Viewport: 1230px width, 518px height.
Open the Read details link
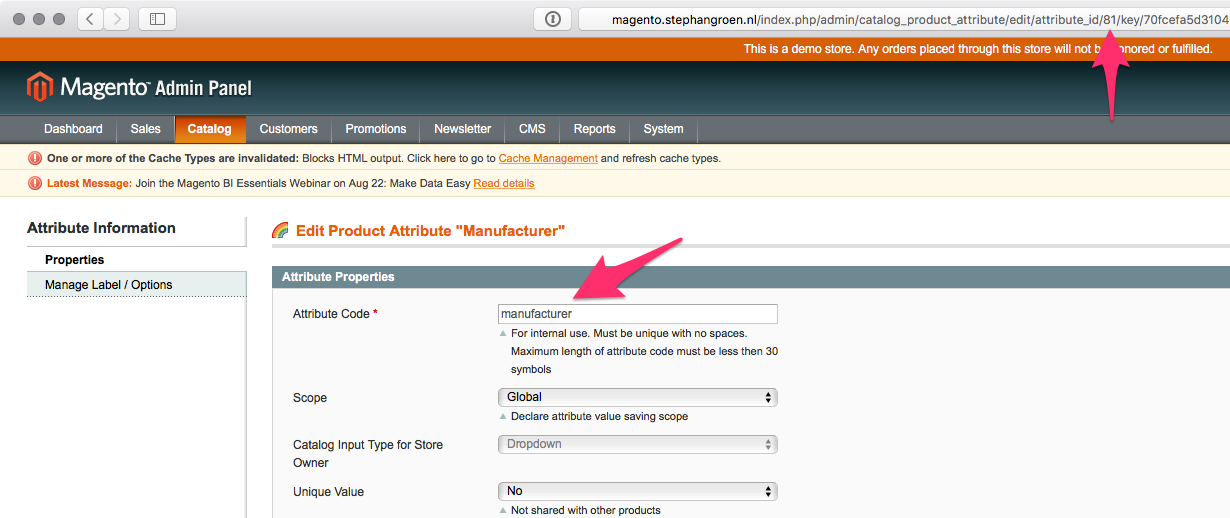pos(504,183)
